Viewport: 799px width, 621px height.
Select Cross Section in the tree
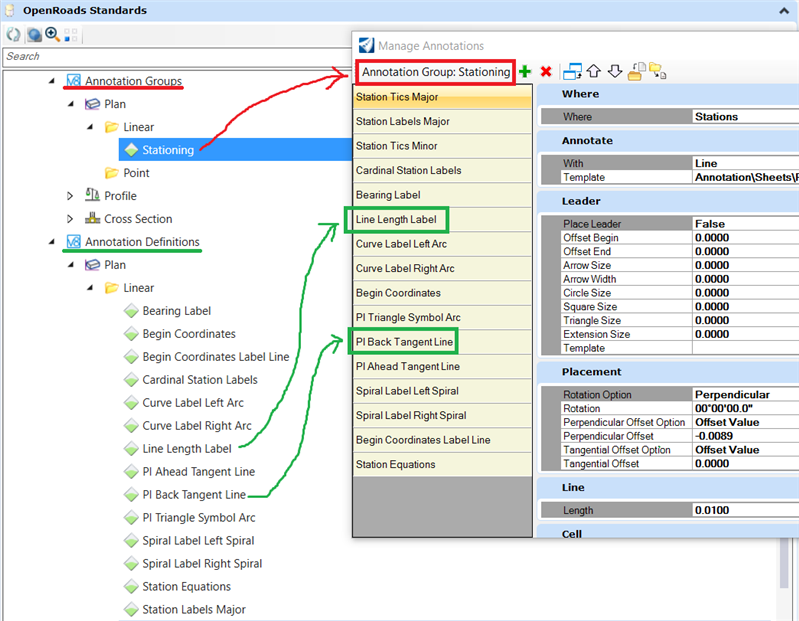tap(138, 219)
